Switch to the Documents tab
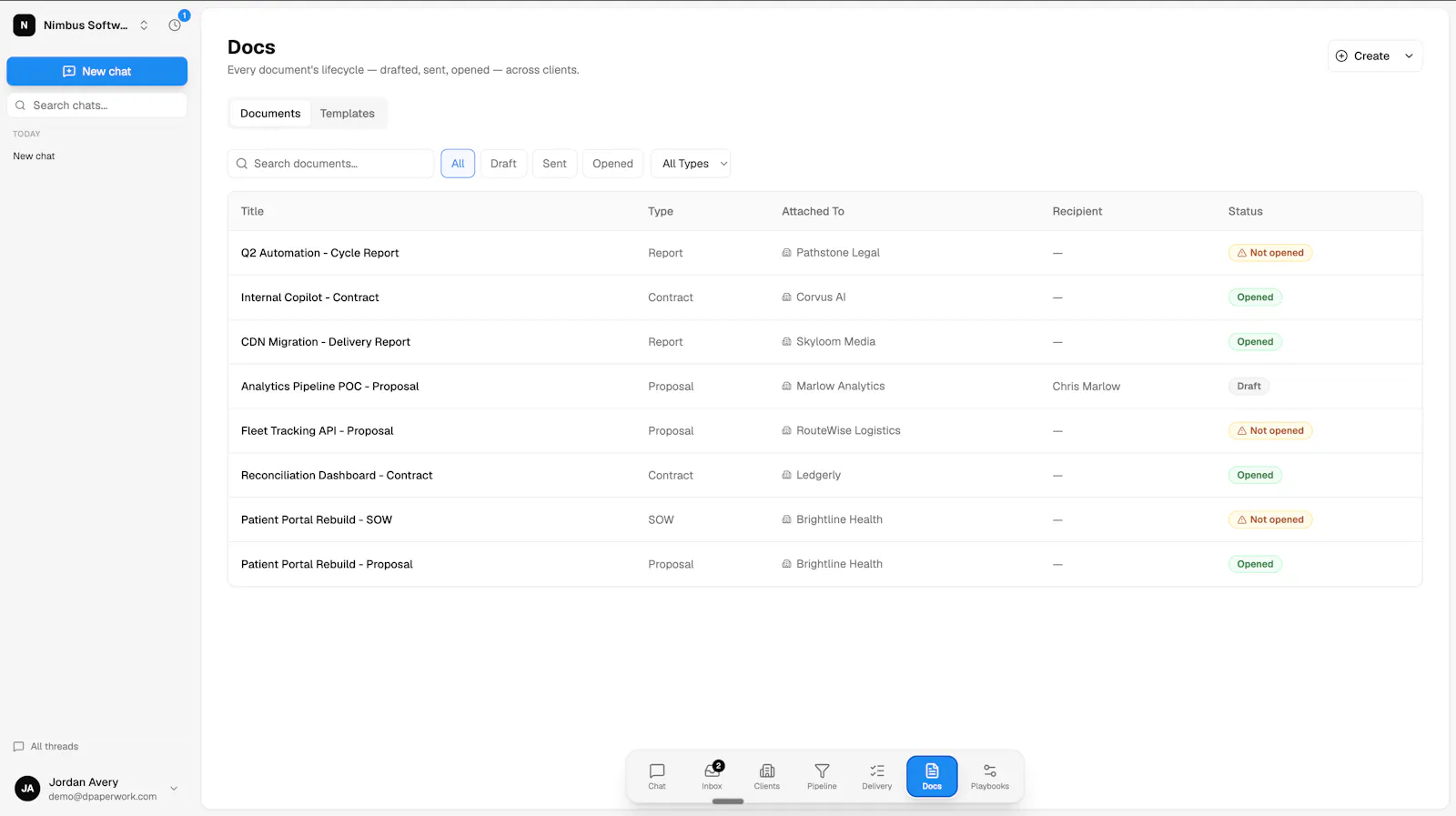This screenshot has width=1456, height=816. pos(270,114)
